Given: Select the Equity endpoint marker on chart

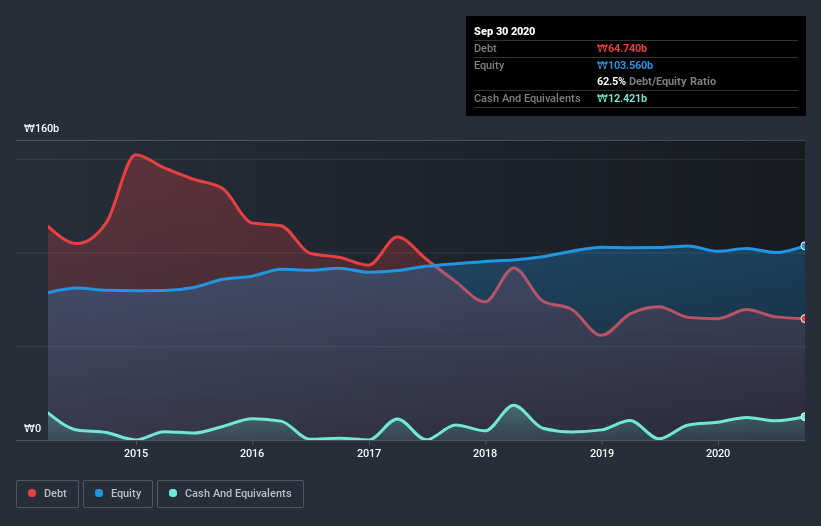Looking at the screenshot, I should [x=804, y=246].
